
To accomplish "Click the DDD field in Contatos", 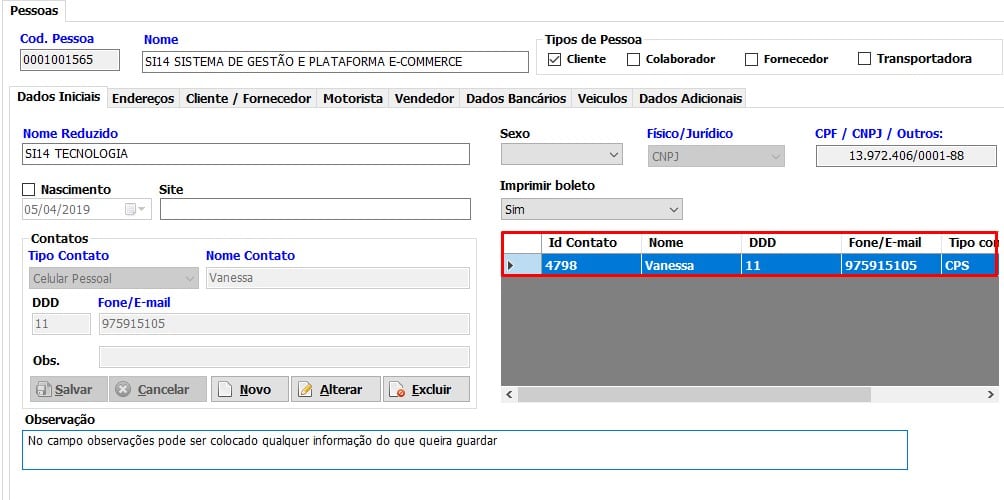I will [61, 324].
